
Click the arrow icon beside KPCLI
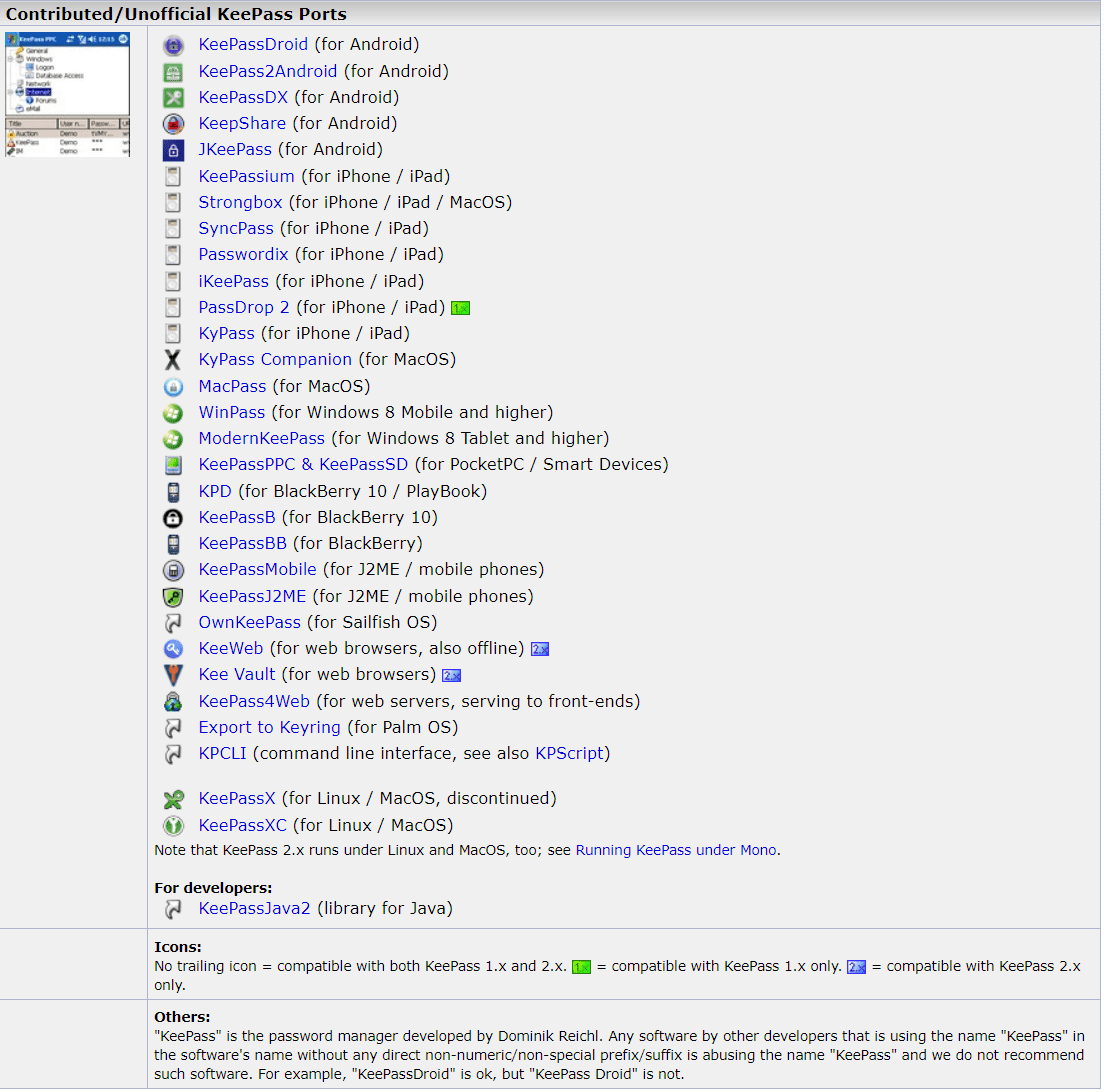tap(173, 754)
